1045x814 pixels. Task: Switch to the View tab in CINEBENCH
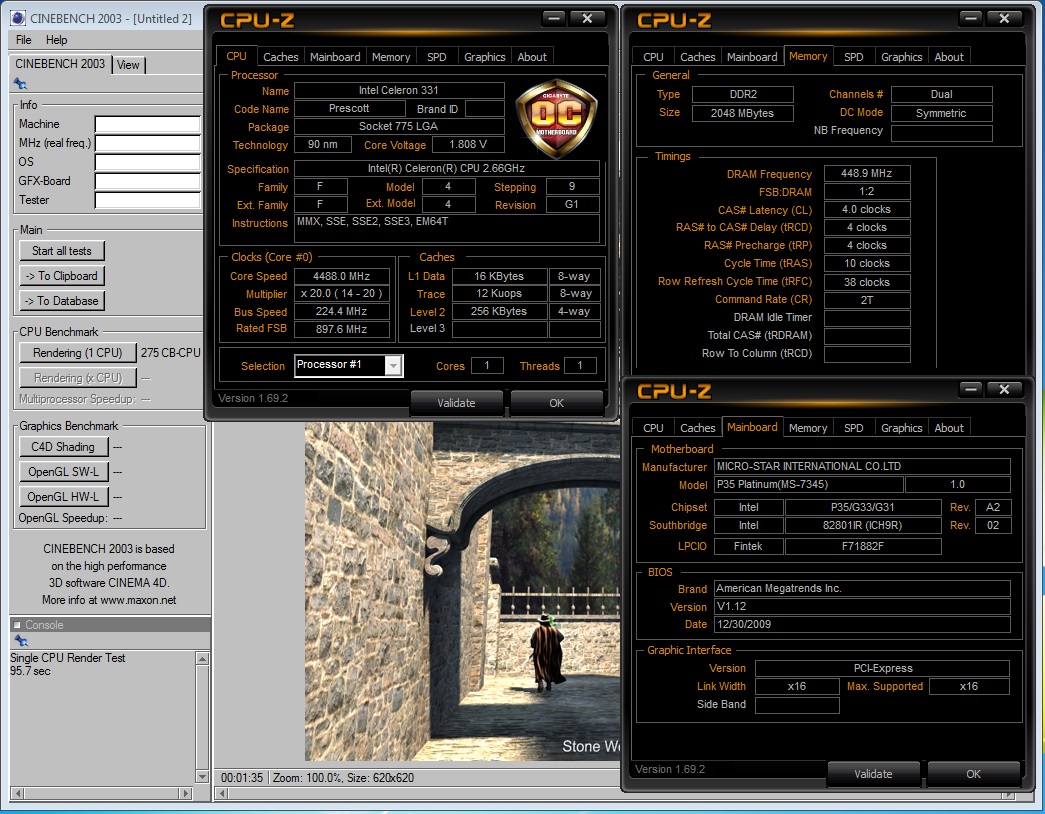128,65
